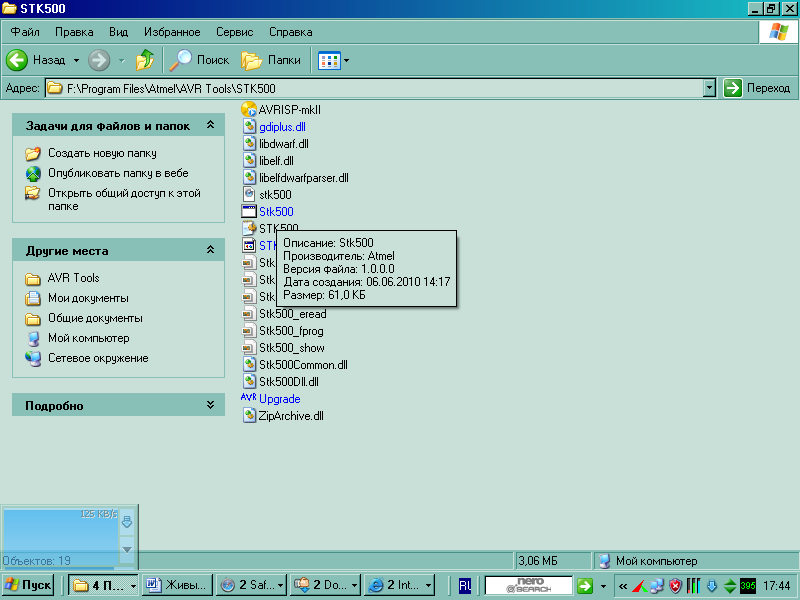Screen dimensions: 800x600
Task: Click Создать новую папку link
Action: pos(102,153)
